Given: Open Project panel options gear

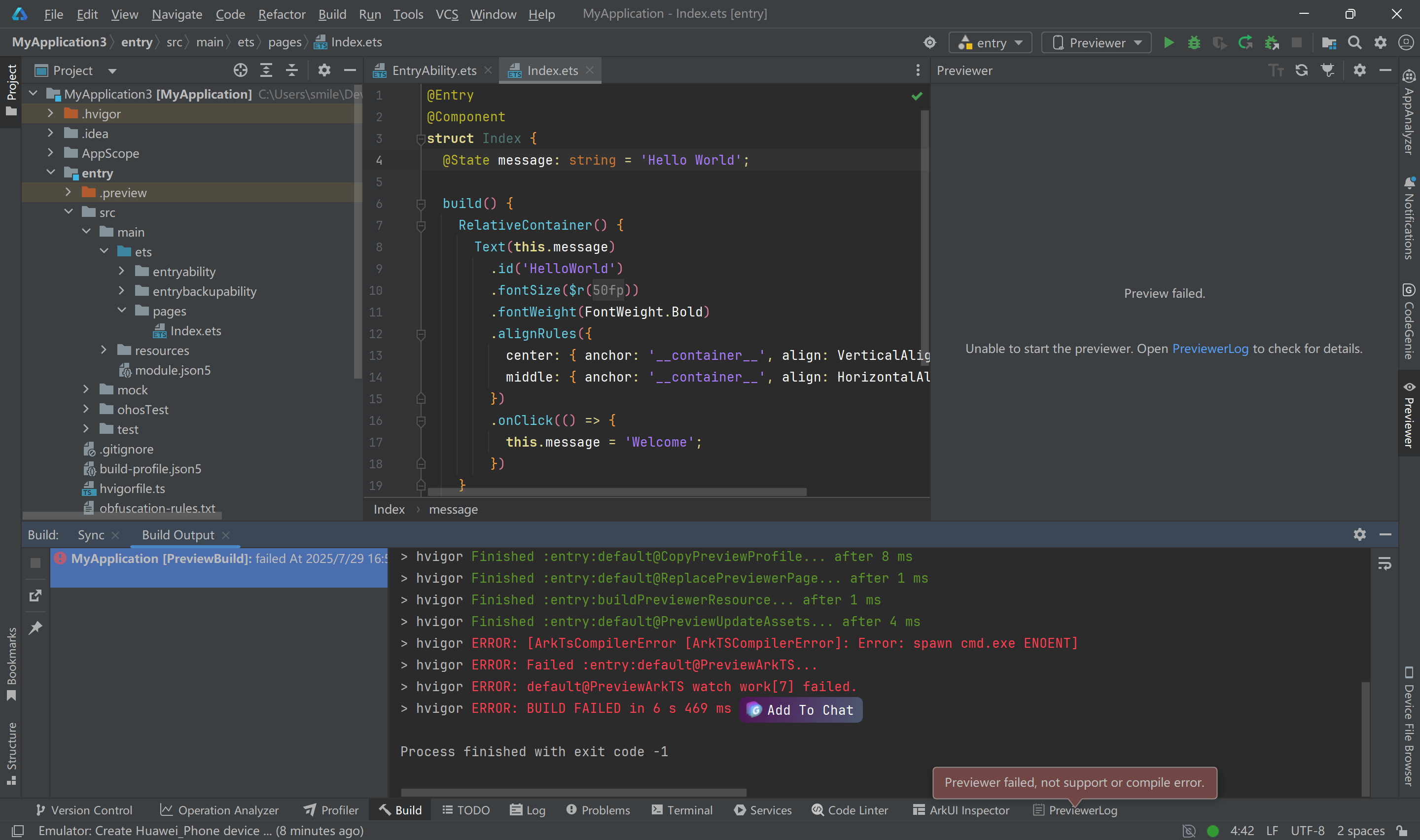Looking at the screenshot, I should pyautogui.click(x=324, y=70).
